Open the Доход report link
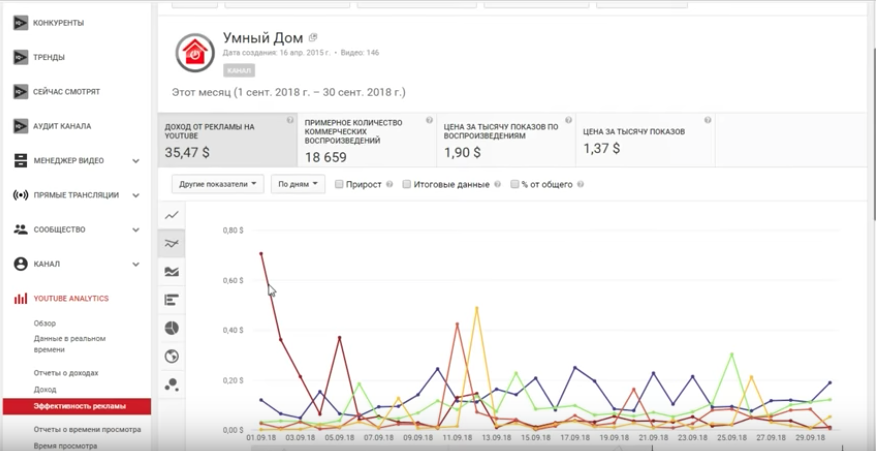This screenshot has height=451, width=876. point(45,390)
